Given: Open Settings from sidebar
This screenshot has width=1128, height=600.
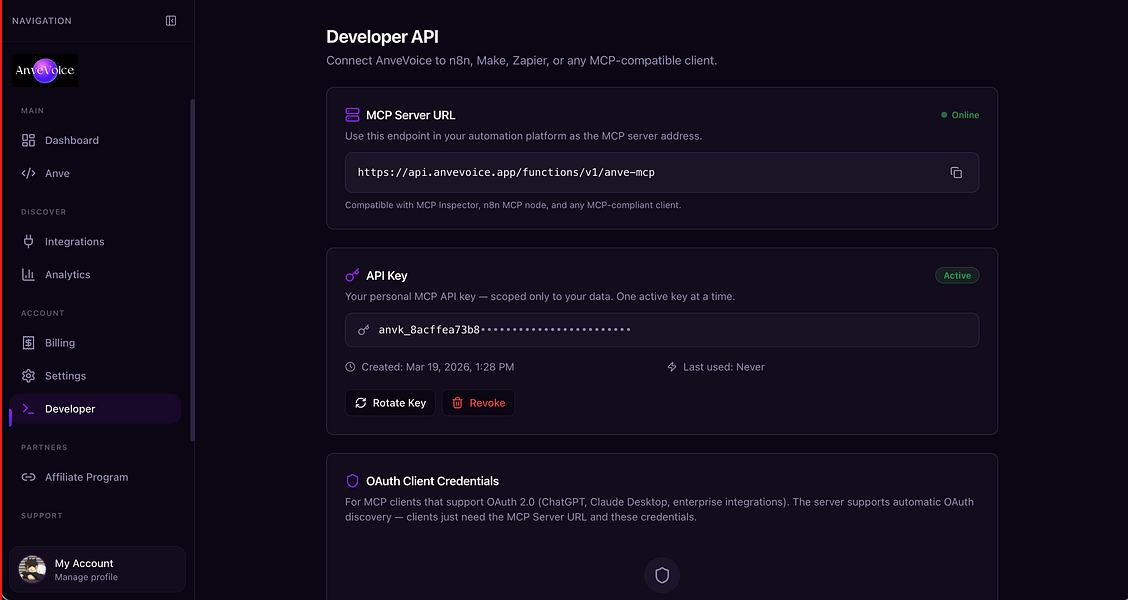Looking at the screenshot, I should (x=95, y=376).
